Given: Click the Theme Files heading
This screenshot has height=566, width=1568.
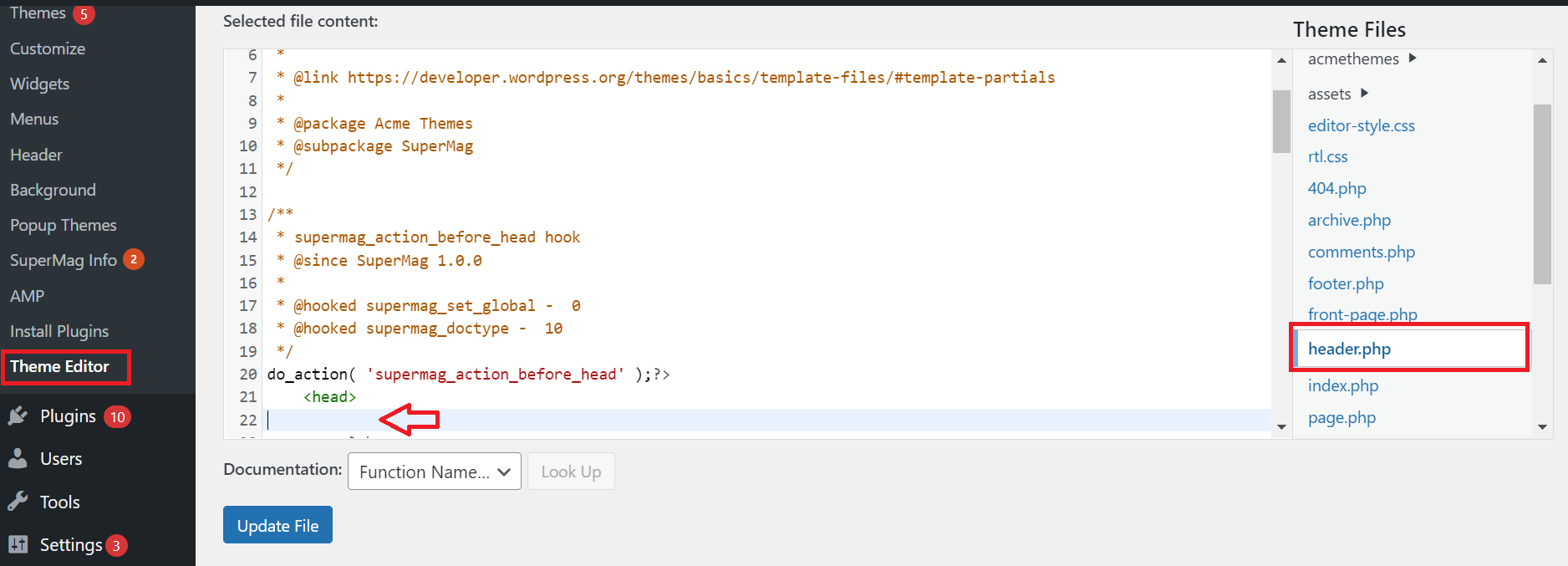Looking at the screenshot, I should [1349, 29].
